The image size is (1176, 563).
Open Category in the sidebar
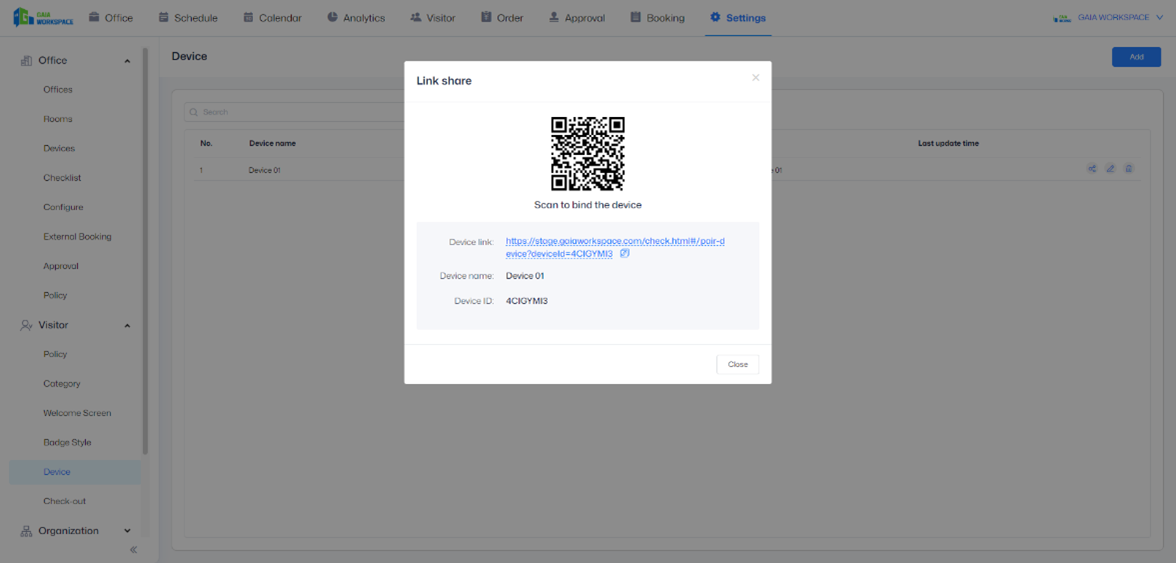62,383
